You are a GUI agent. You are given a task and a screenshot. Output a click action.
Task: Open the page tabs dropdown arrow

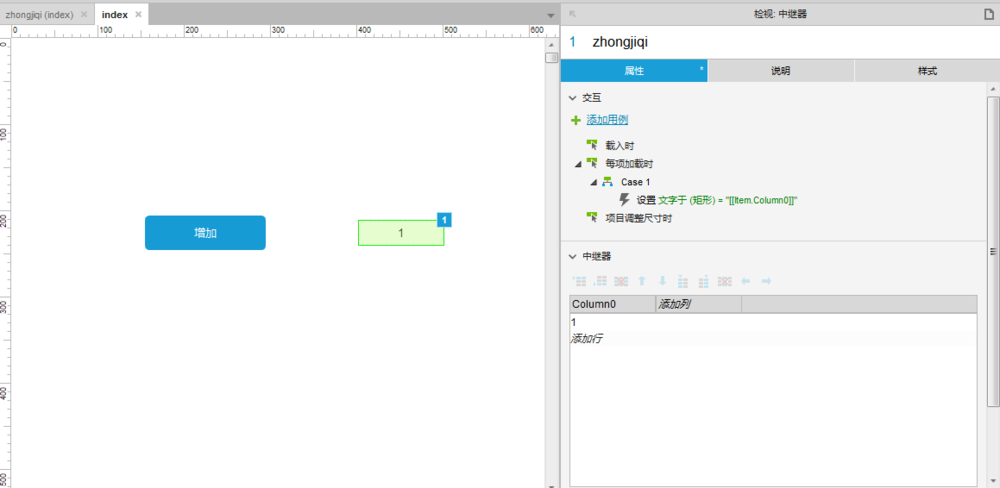(x=551, y=15)
